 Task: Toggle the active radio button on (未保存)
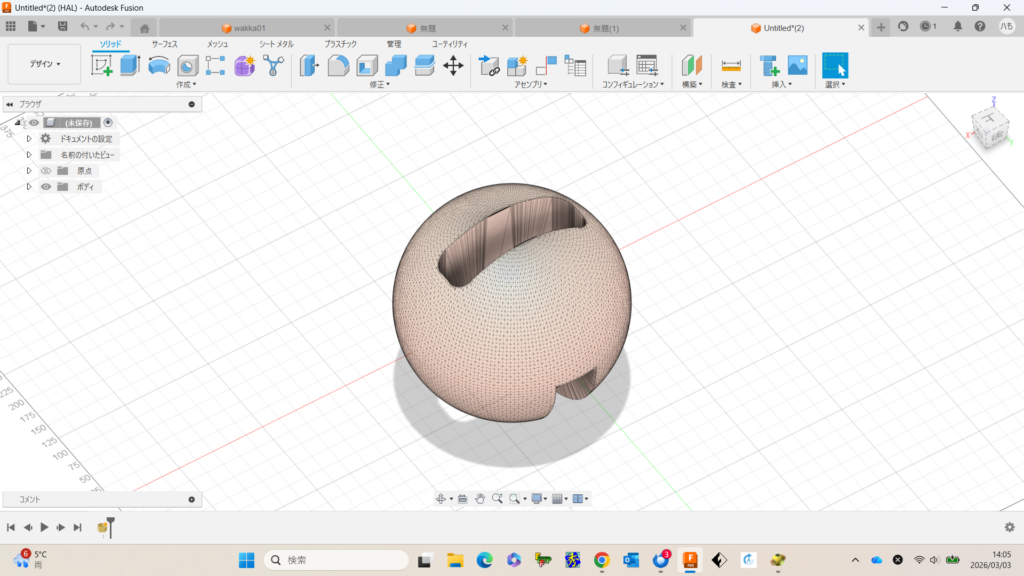tap(108, 122)
